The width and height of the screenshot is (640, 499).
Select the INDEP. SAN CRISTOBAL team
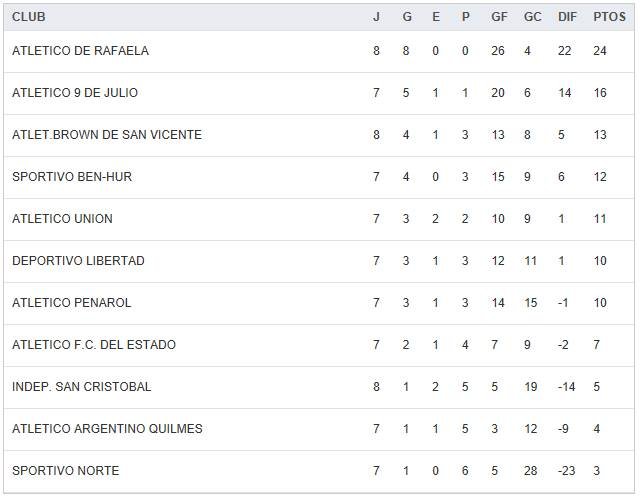coord(83,387)
